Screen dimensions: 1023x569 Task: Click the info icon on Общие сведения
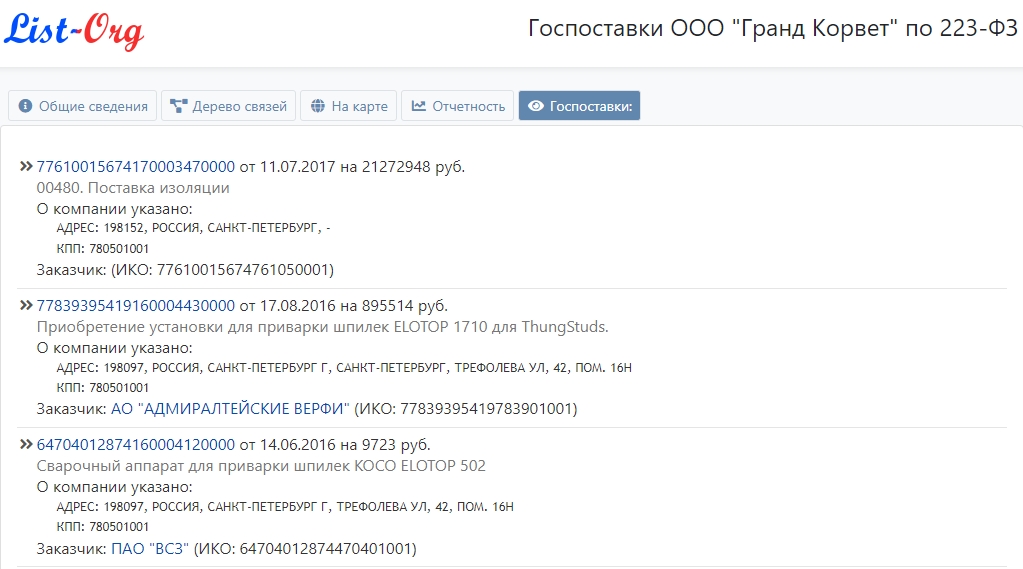coord(26,106)
